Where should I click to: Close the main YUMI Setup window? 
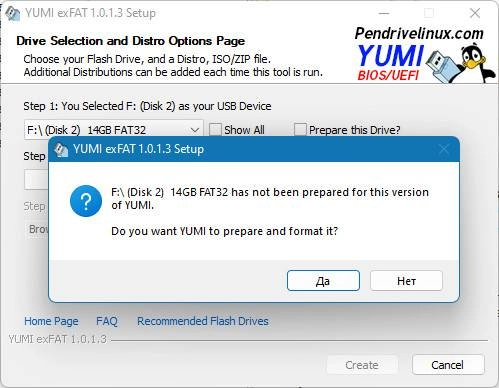click(x=475, y=13)
